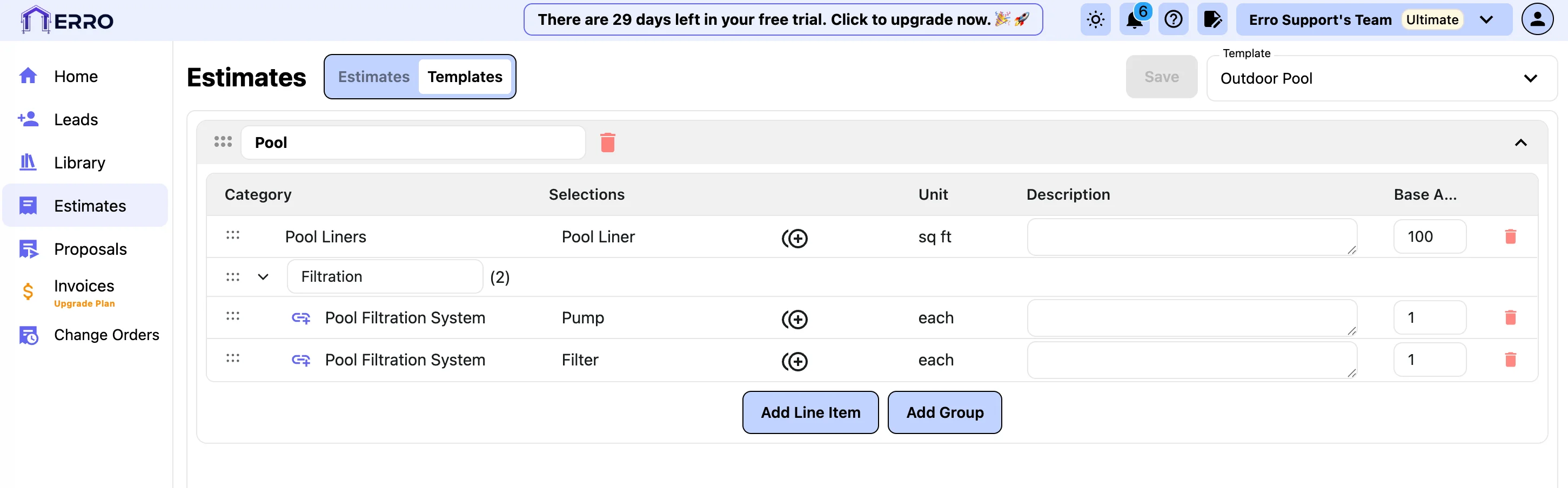The height and width of the screenshot is (488, 1568).
Task: Open the Outdoor Pool template dropdown
Action: point(1381,78)
